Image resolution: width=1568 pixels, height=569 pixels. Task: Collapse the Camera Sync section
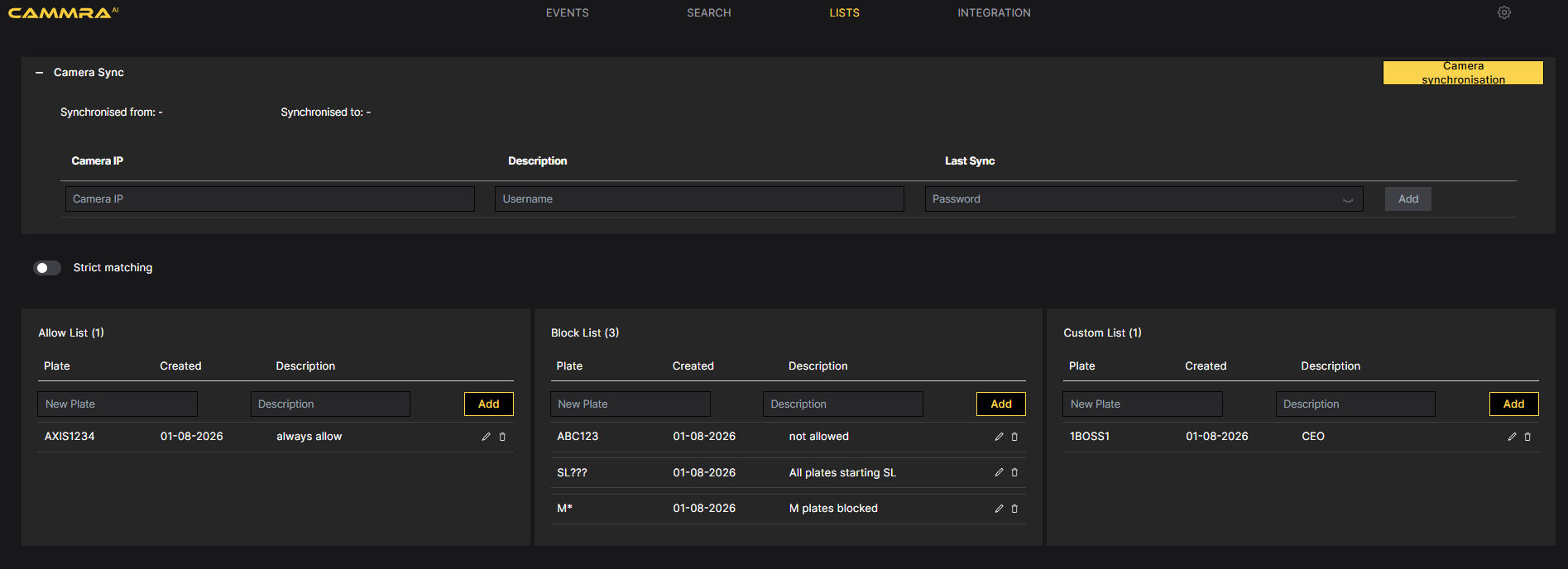39,73
